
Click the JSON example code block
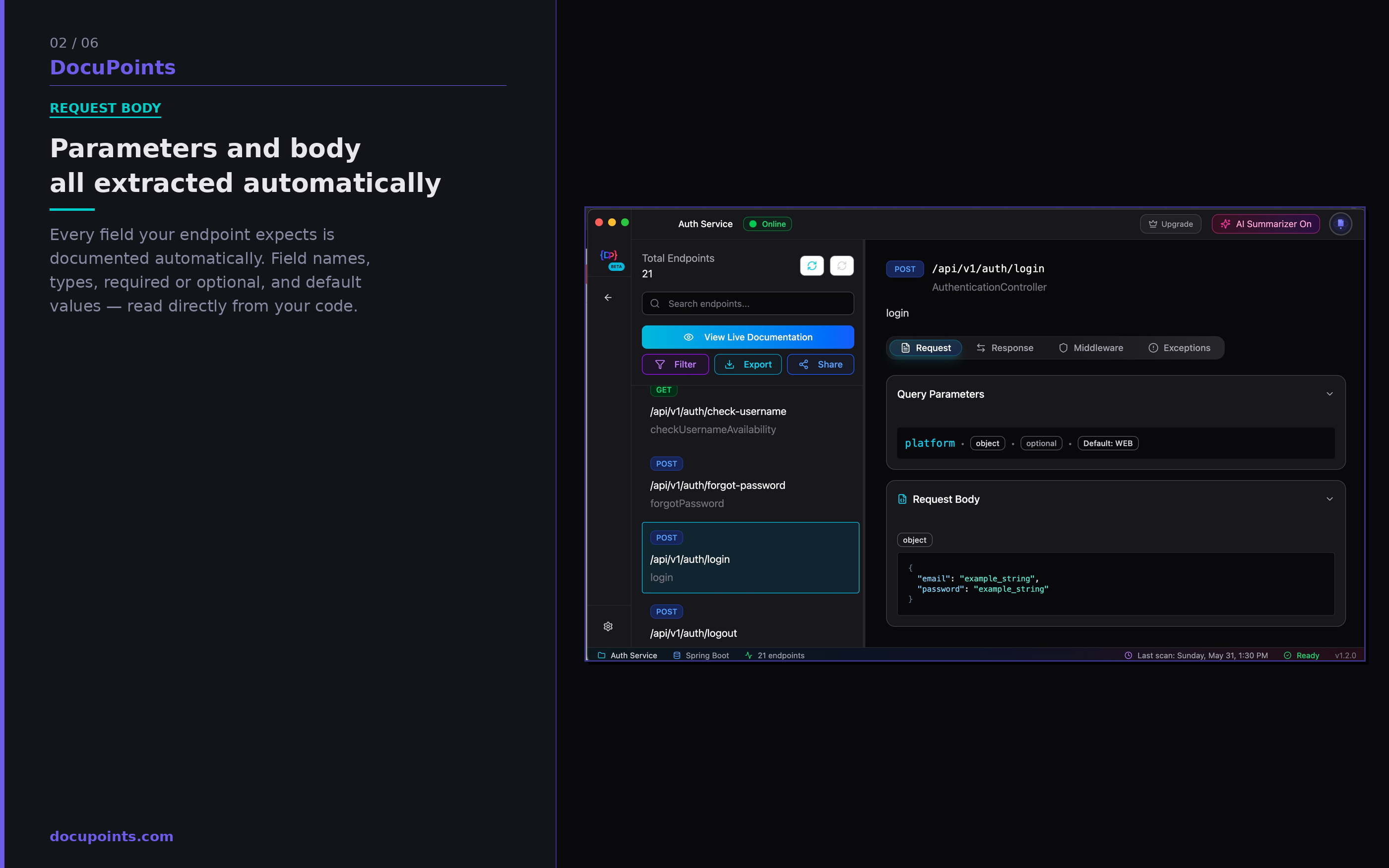(1115, 584)
